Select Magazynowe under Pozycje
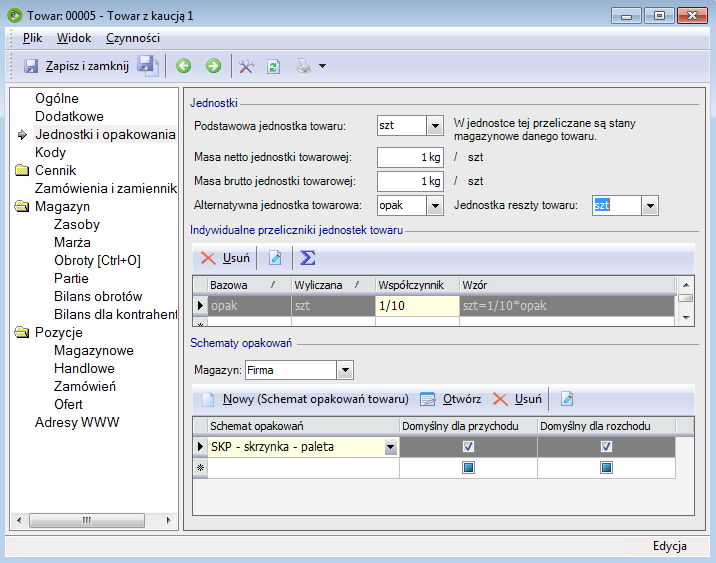This screenshot has height=563, width=716. click(x=94, y=350)
